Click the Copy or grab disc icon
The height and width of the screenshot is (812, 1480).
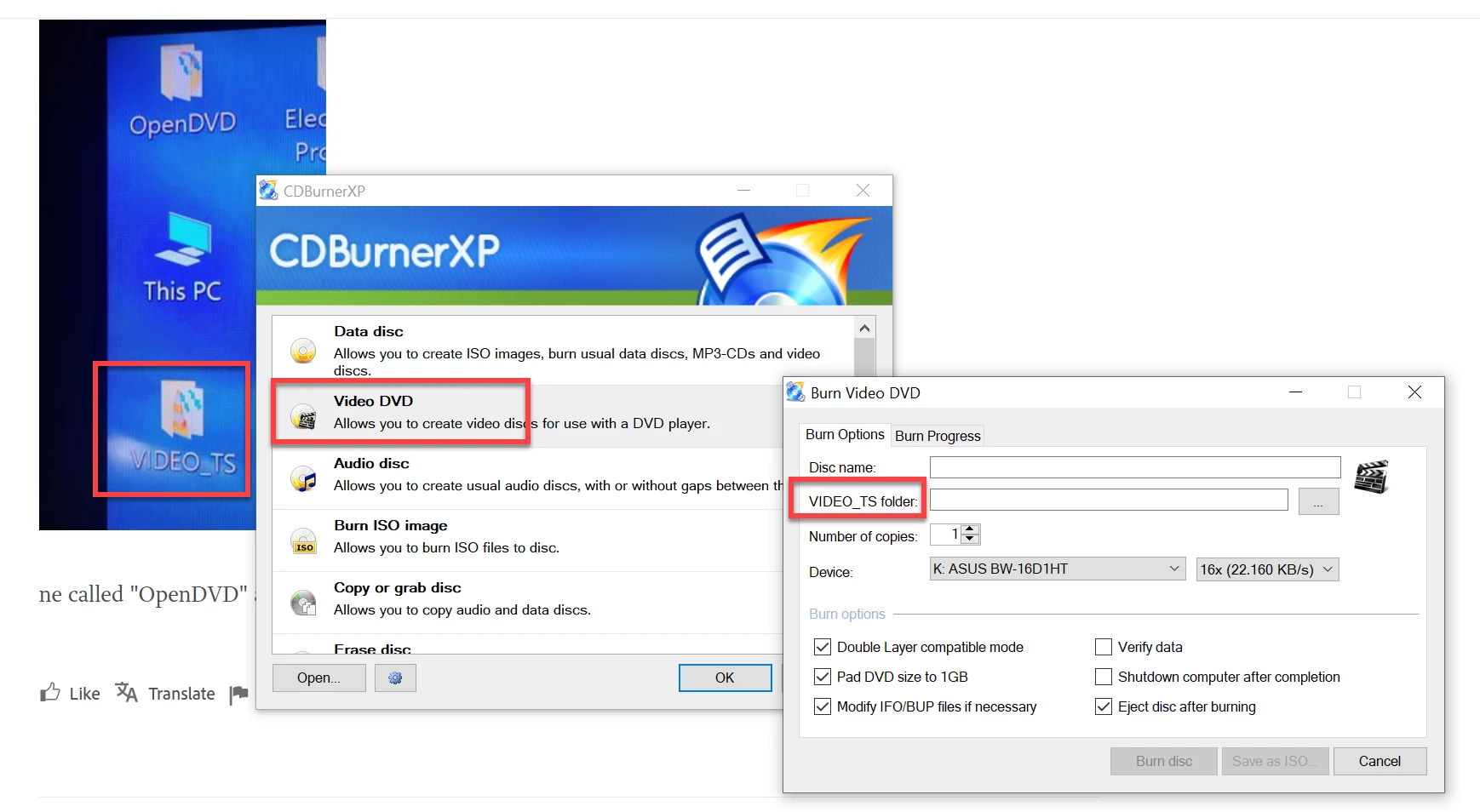(x=303, y=603)
